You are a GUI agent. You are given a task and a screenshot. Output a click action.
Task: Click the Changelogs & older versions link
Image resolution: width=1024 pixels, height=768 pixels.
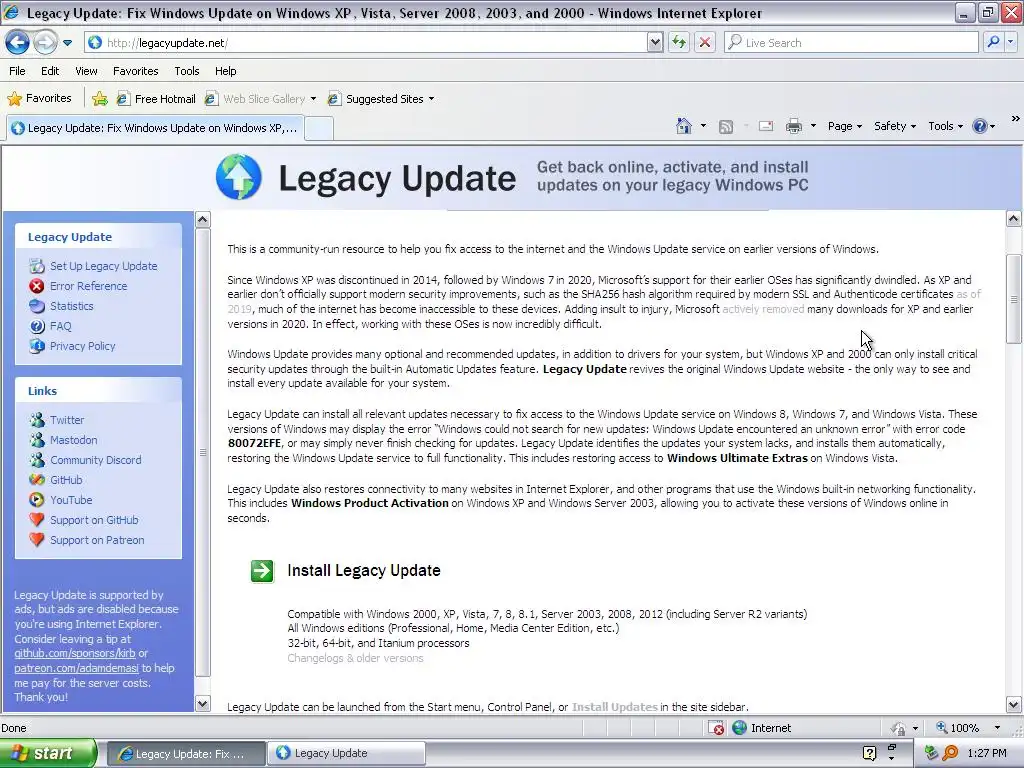(x=355, y=658)
